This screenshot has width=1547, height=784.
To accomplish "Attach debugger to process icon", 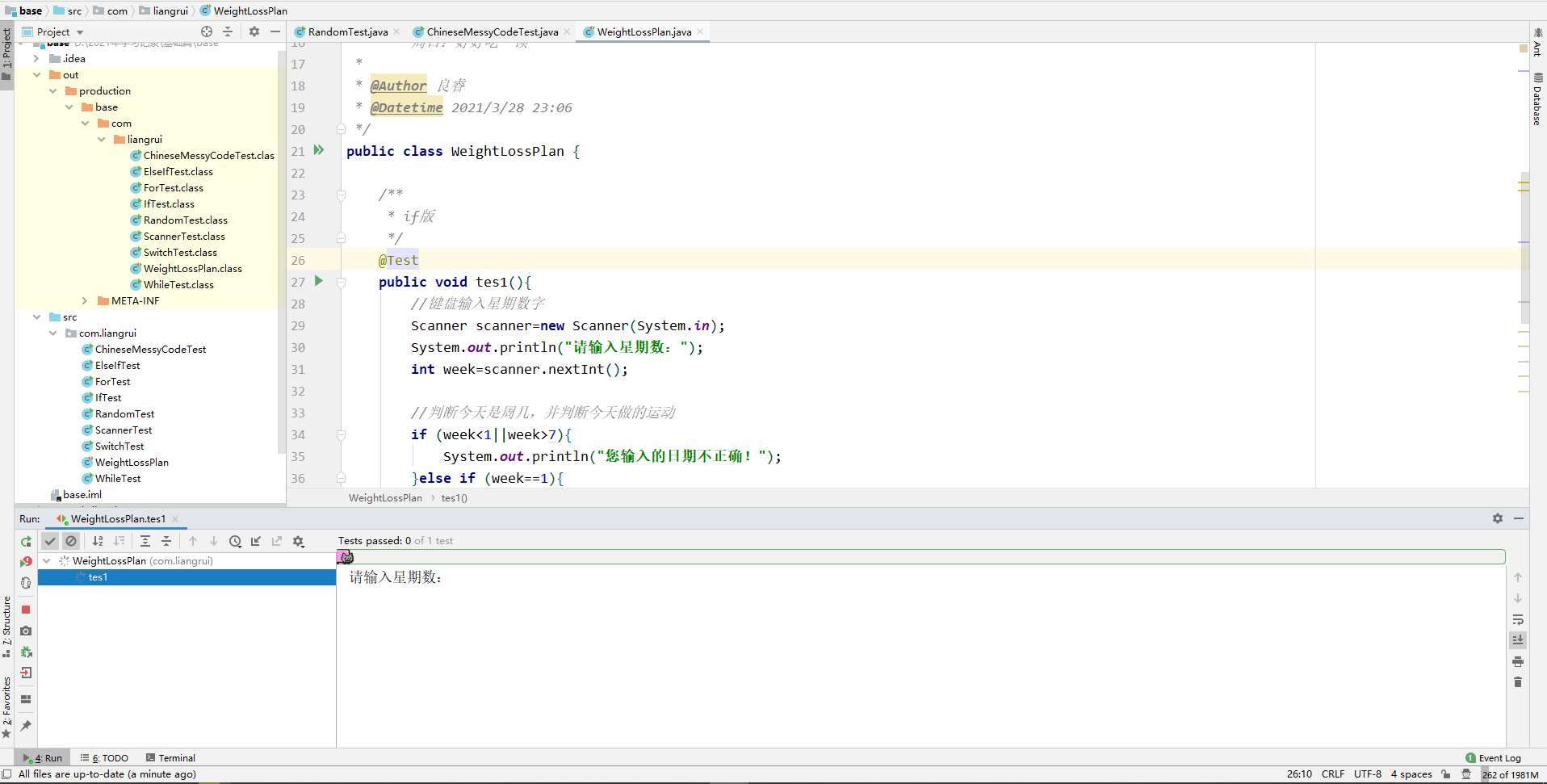I will click(x=26, y=652).
